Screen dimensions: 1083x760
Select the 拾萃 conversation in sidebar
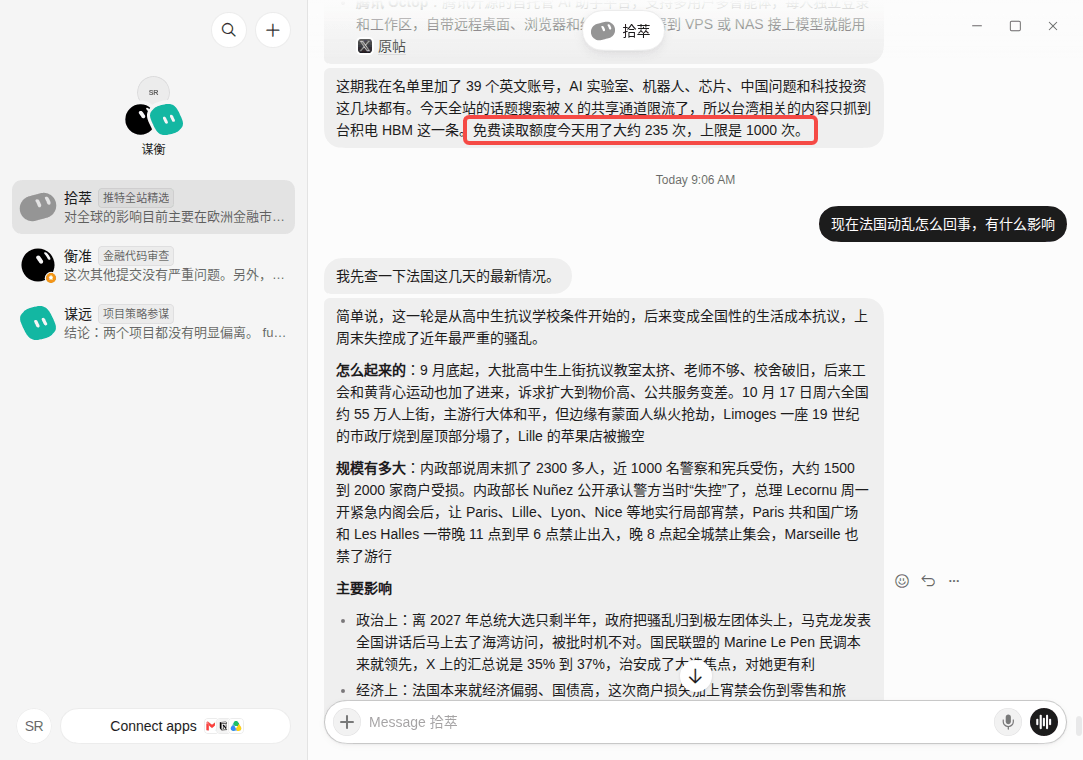point(153,207)
